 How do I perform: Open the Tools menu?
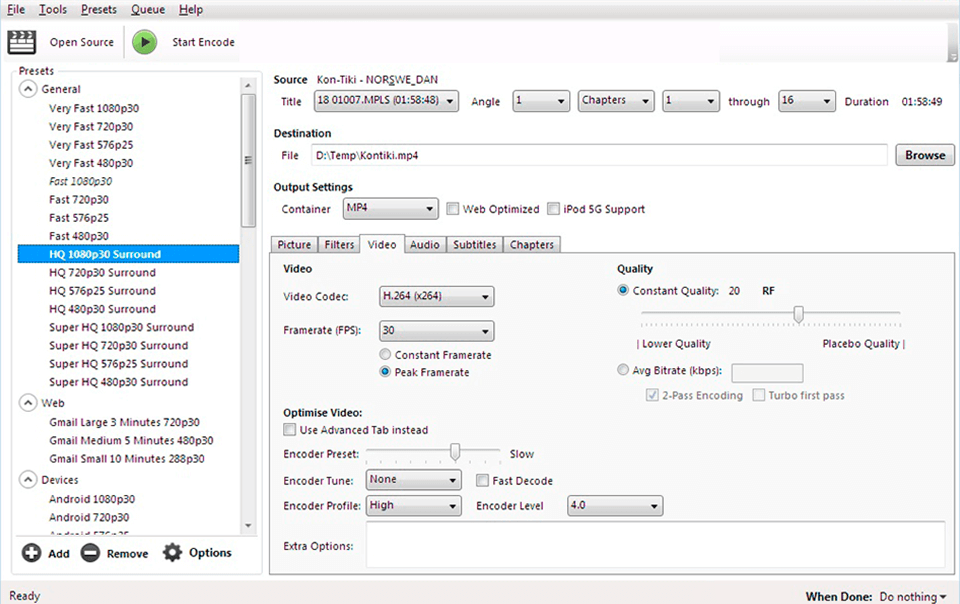coord(52,9)
